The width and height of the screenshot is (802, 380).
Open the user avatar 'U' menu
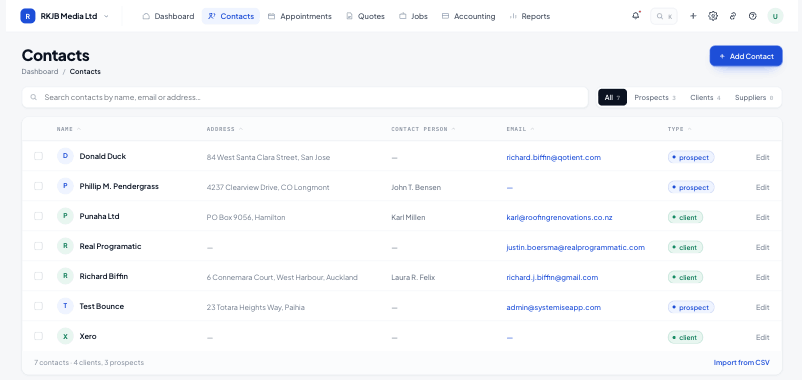(775, 16)
